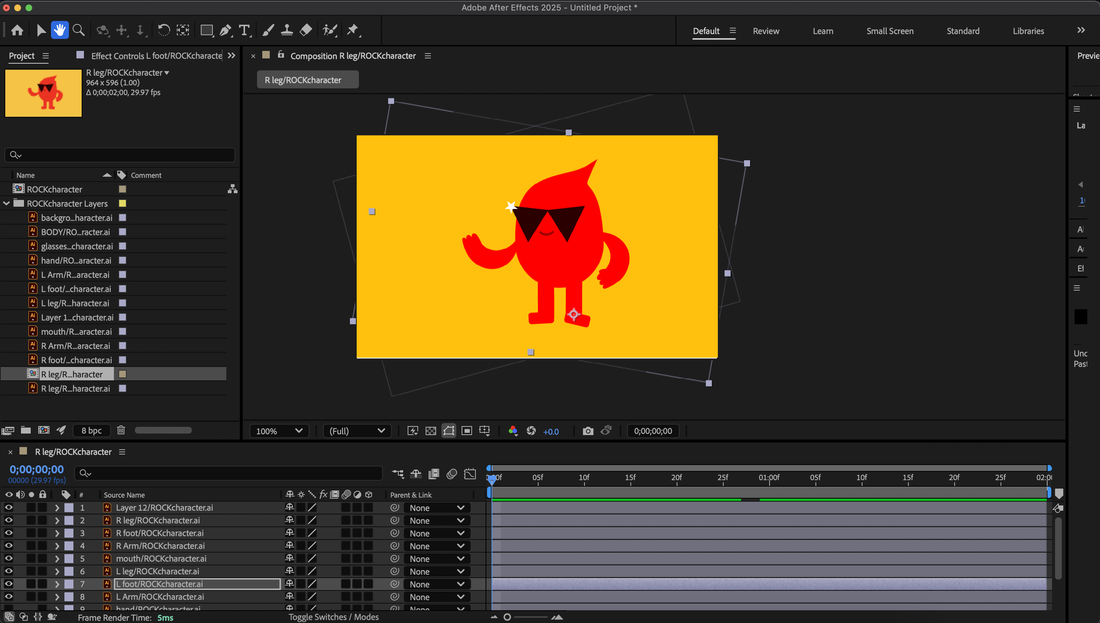This screenshot has height=623, width=1100.
Task: Select the Pen tool
Action: [x=225, y=30]
